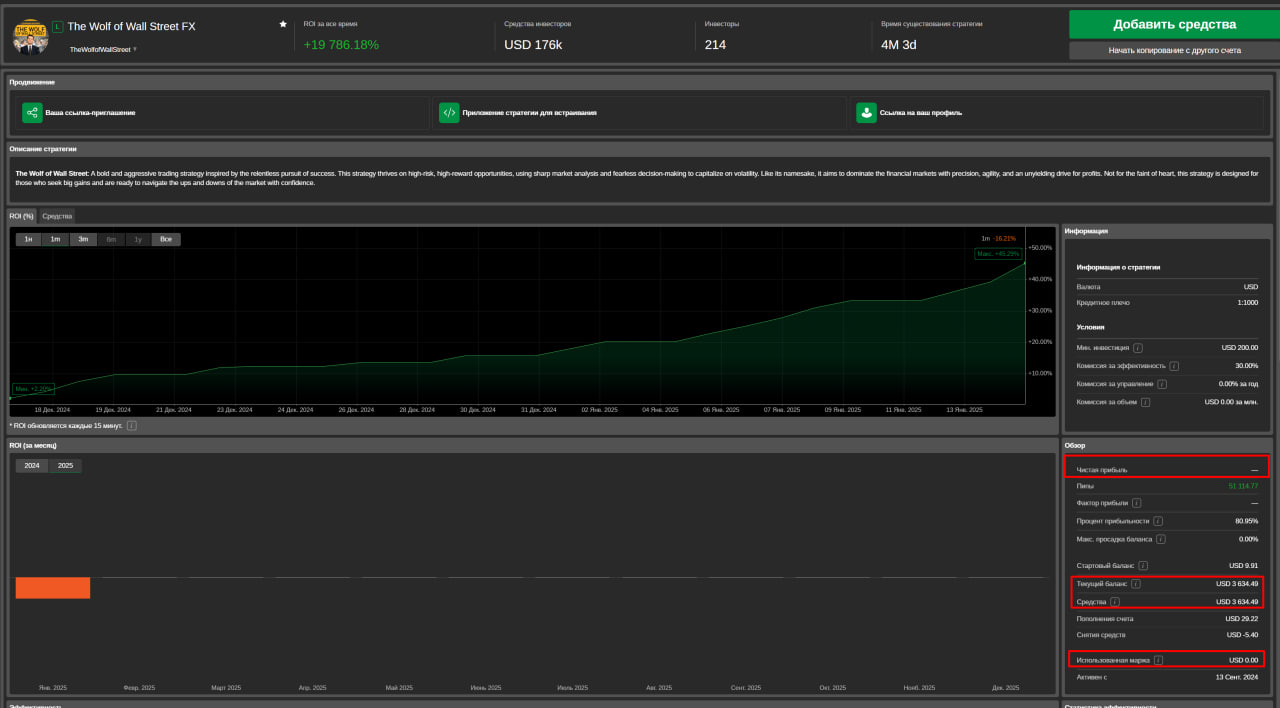Click the green profile person icon

(866, 113)
